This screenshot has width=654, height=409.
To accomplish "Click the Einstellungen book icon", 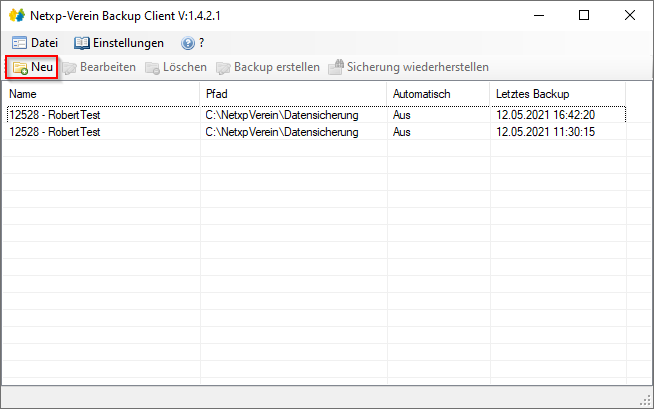I will pos(82,43).
